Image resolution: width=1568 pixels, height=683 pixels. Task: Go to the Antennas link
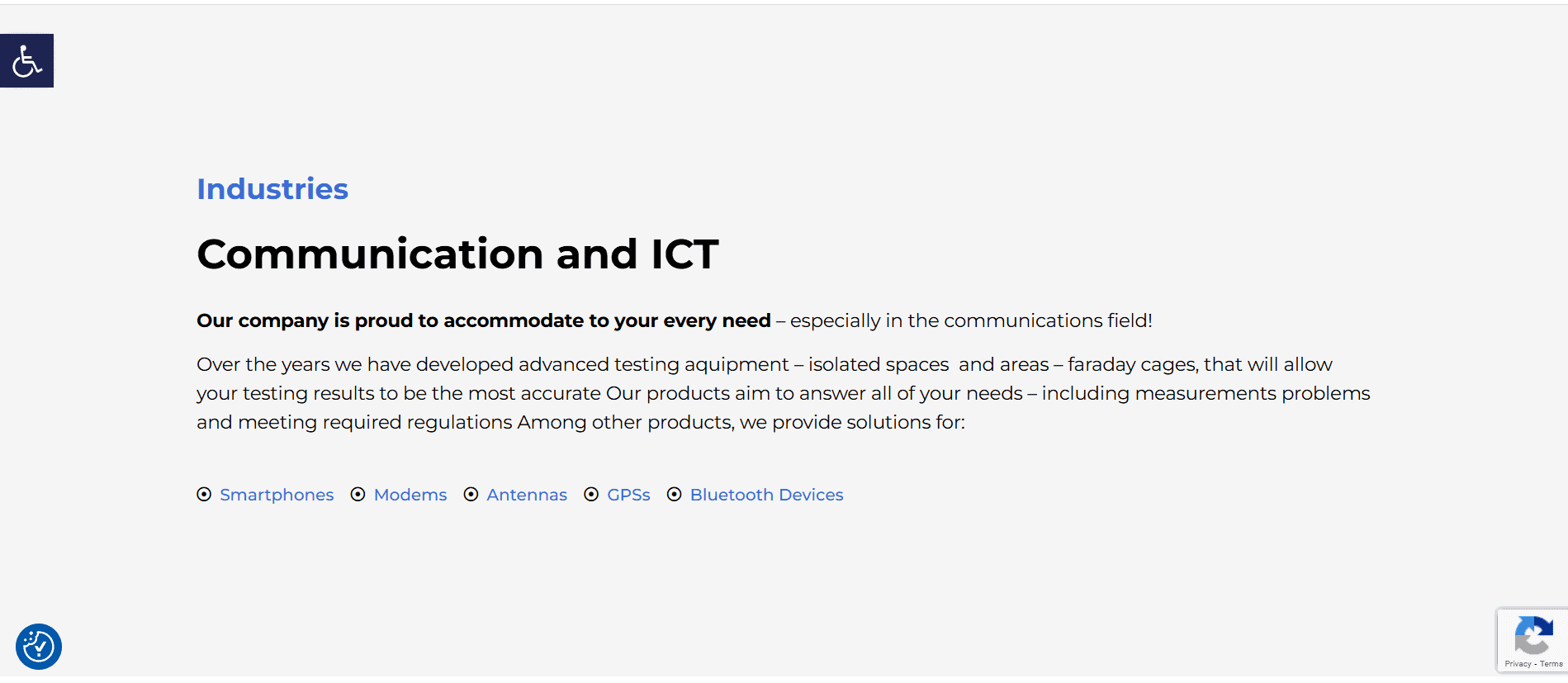[527, 495]
